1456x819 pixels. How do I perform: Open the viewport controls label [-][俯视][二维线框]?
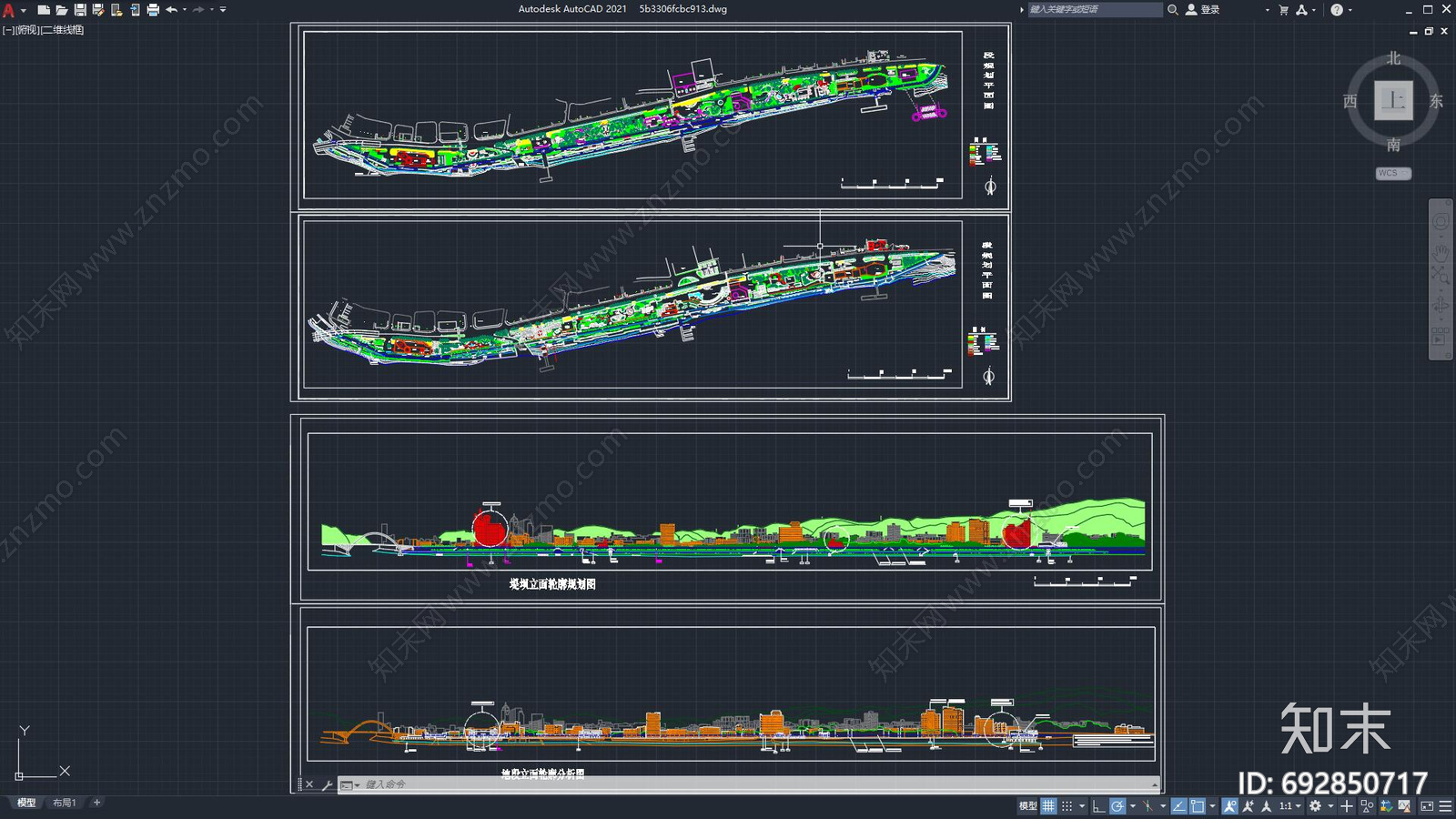tap(44, 30)
